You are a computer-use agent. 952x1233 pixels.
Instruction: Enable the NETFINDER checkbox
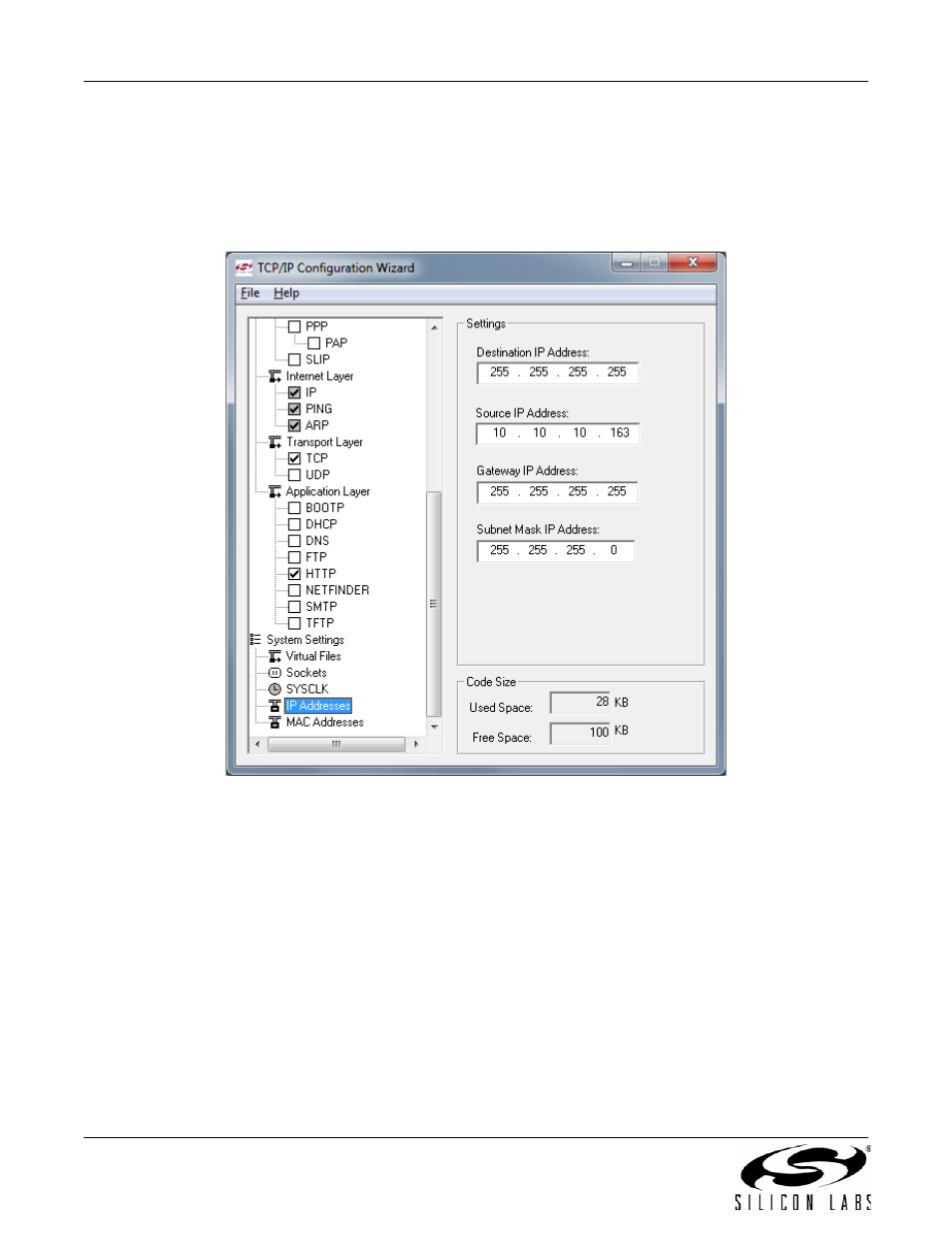pyautogui.click(x=294, y=590)
